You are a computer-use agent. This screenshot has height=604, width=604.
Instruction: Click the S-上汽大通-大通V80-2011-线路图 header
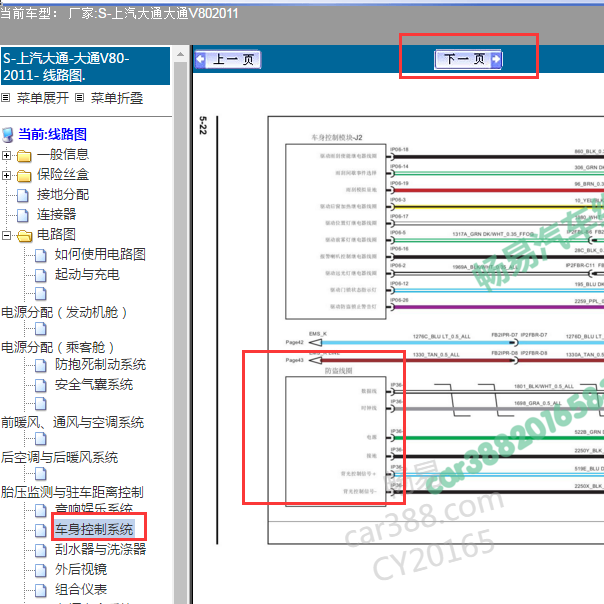(85, 66)
